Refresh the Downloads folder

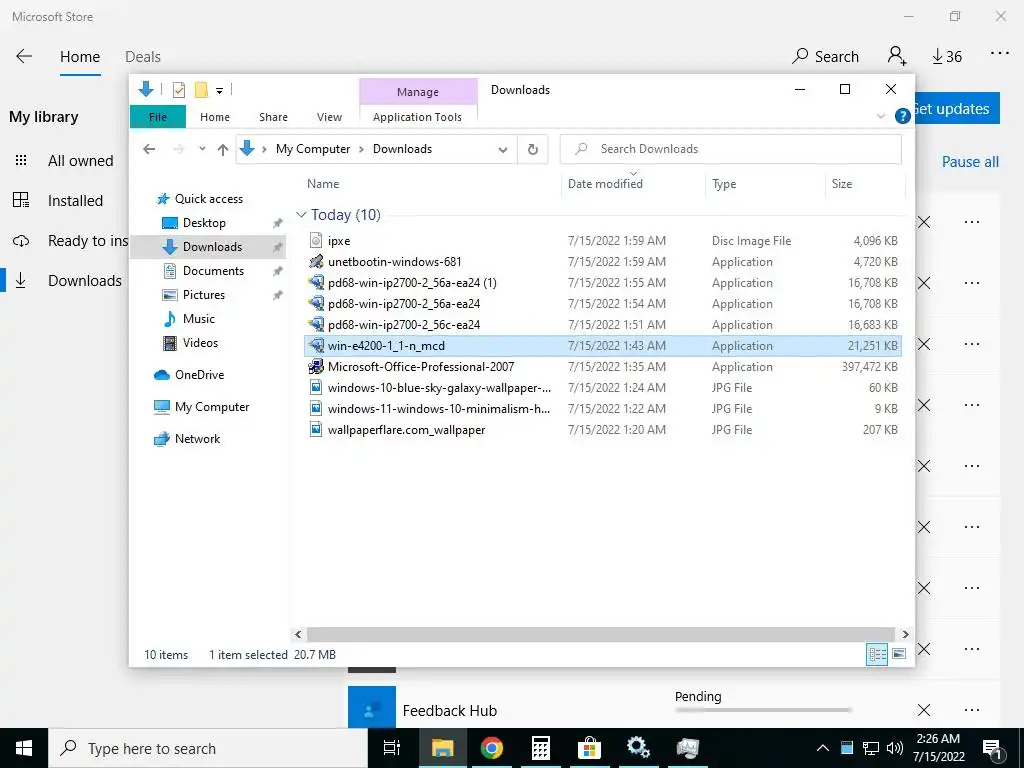533,150
